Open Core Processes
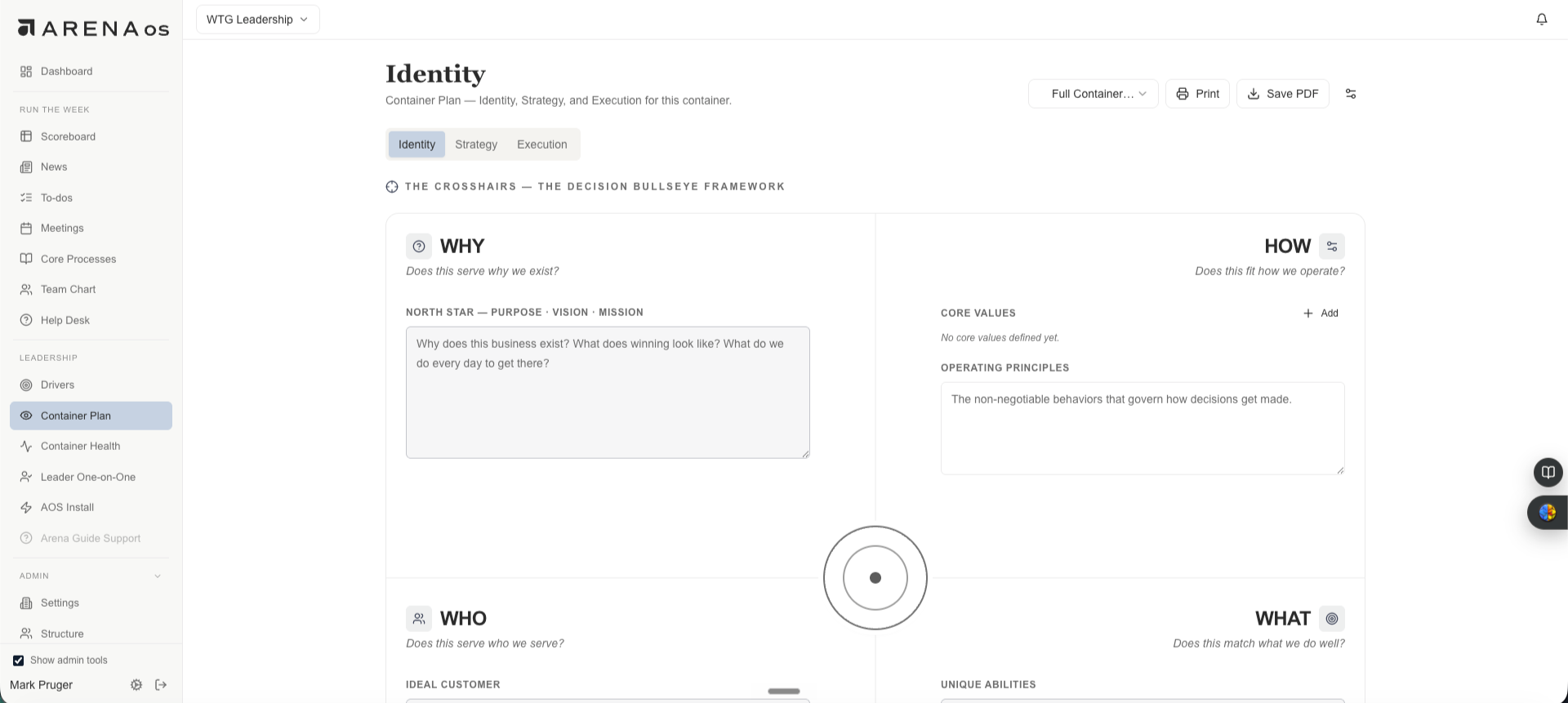This screenshot has height=703, width=1568. [x=91, y=259]
